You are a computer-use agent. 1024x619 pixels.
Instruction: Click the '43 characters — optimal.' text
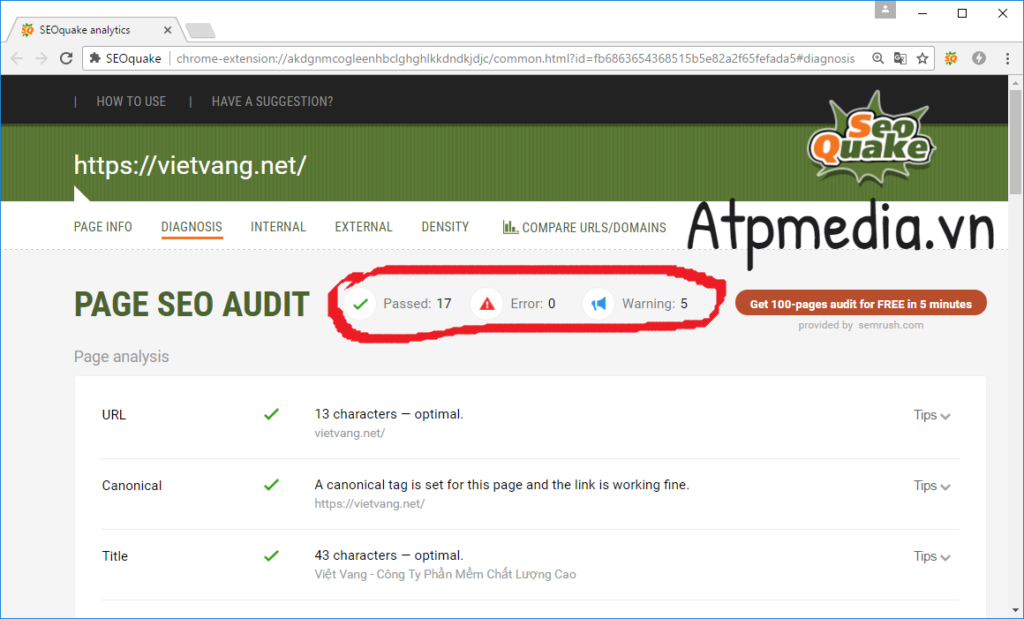[x=389, y=556]
